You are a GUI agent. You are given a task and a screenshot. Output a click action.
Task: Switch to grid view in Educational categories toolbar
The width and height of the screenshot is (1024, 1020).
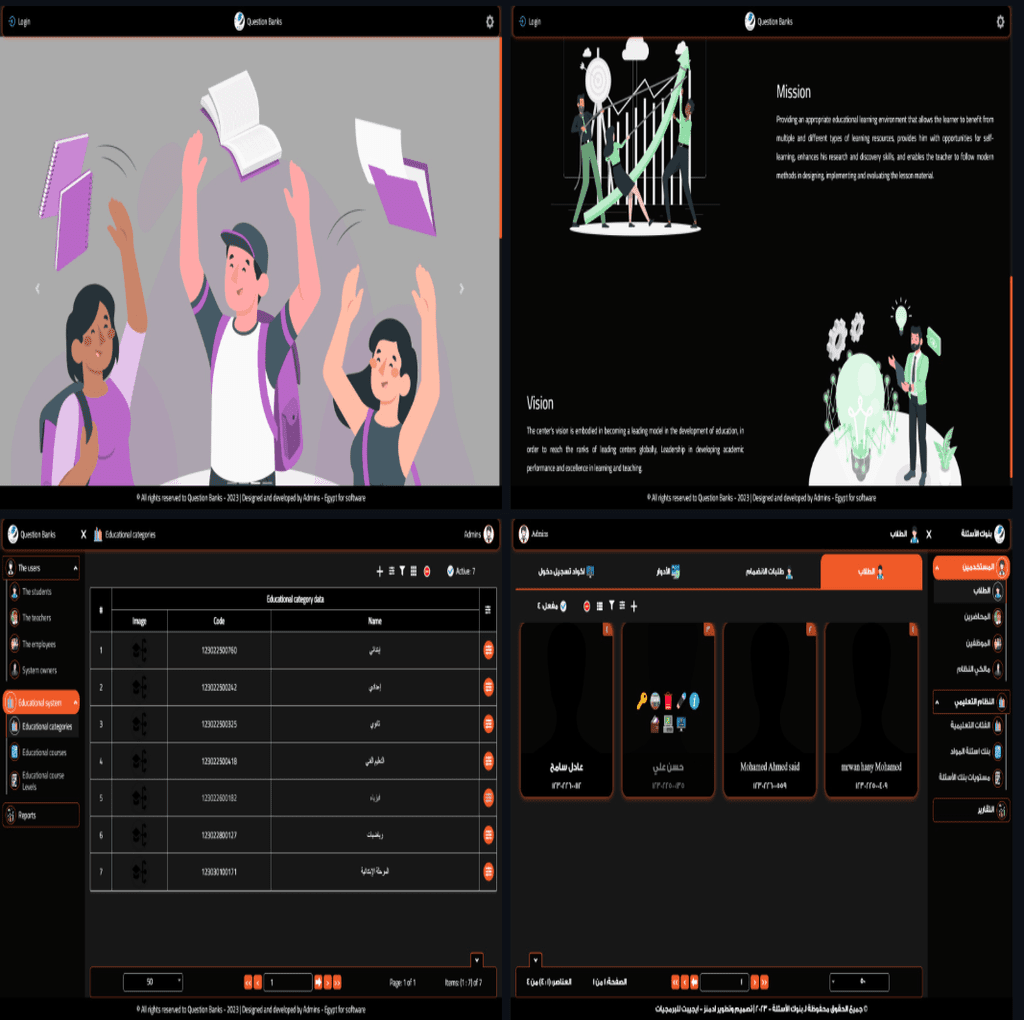(x=413, y=571)
